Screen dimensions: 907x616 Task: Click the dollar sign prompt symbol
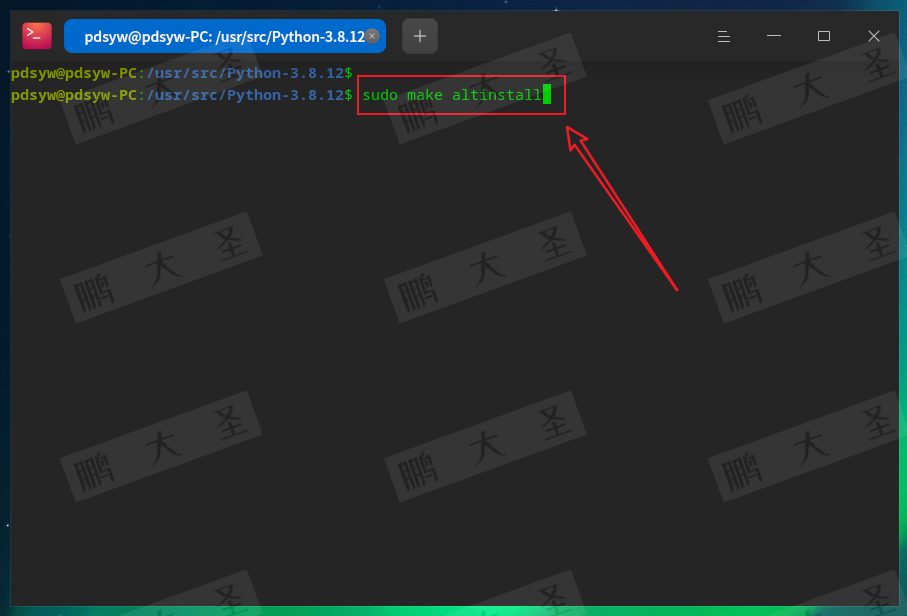pyautogui.click(x=348, y=95)
